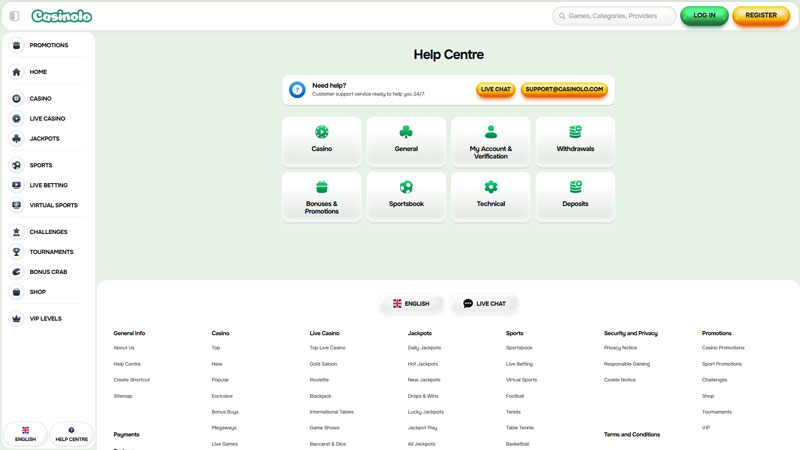Open Bonuses & Promotions help card
800x450 pixels.
pos(321,196)
